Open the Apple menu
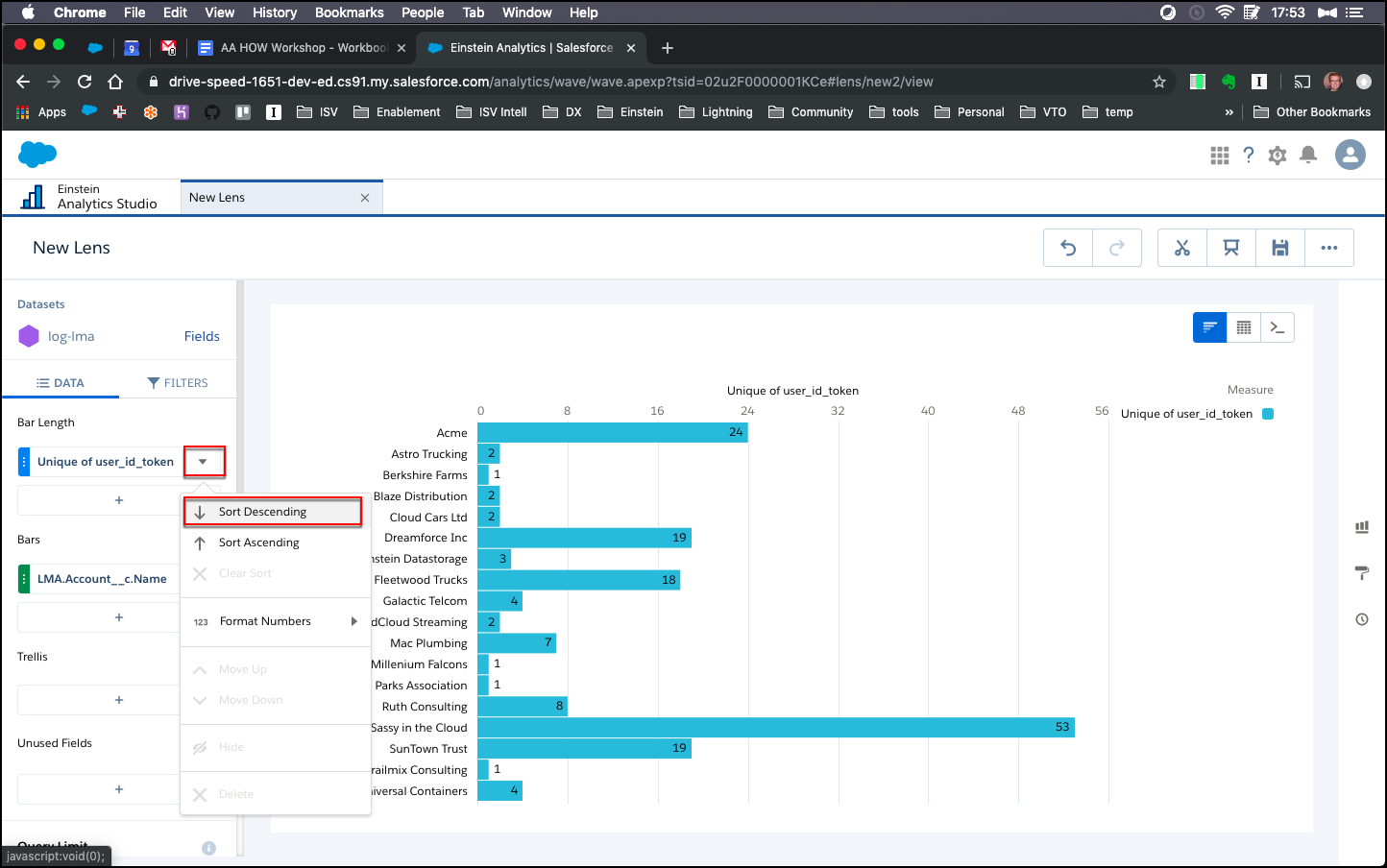 pyautogui.click(x=27, y=12)
